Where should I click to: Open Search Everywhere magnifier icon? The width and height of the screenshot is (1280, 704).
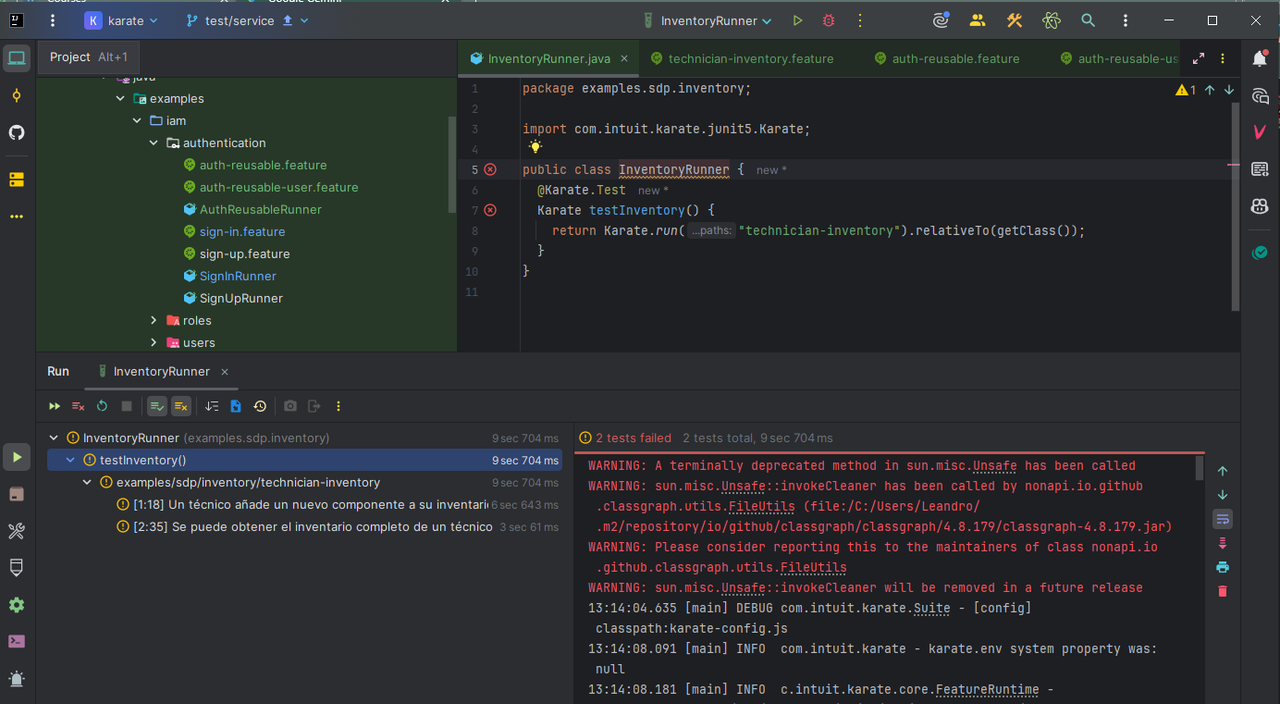click(x=1088, y=20)
